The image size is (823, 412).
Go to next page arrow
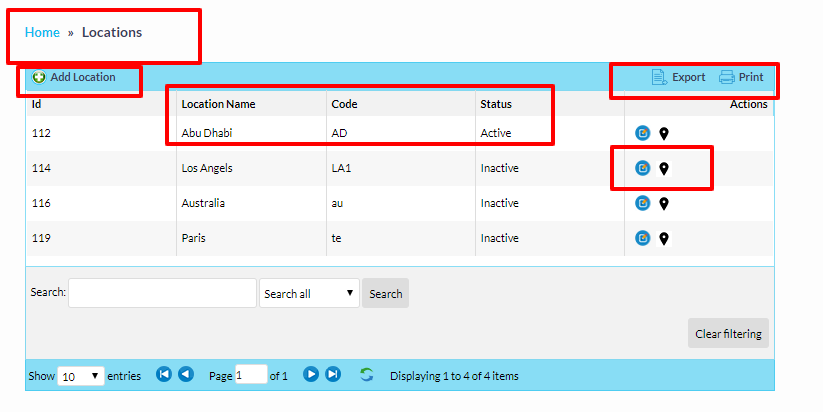click(x=311, y=375)
